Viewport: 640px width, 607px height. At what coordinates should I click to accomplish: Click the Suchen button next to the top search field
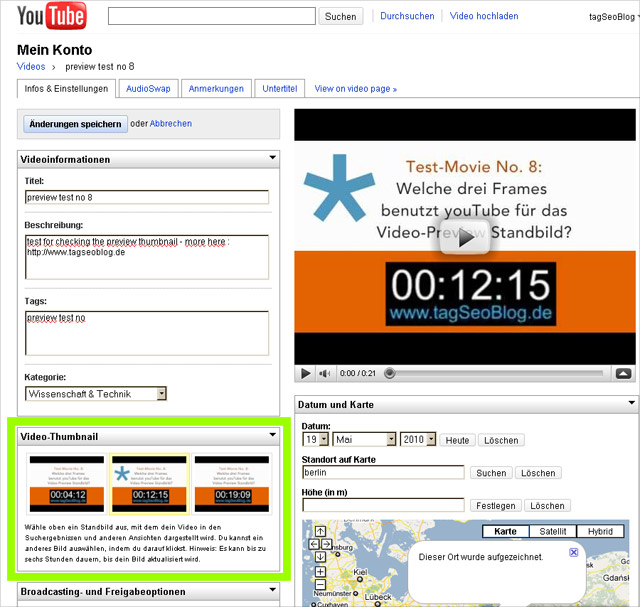point(340,16)
